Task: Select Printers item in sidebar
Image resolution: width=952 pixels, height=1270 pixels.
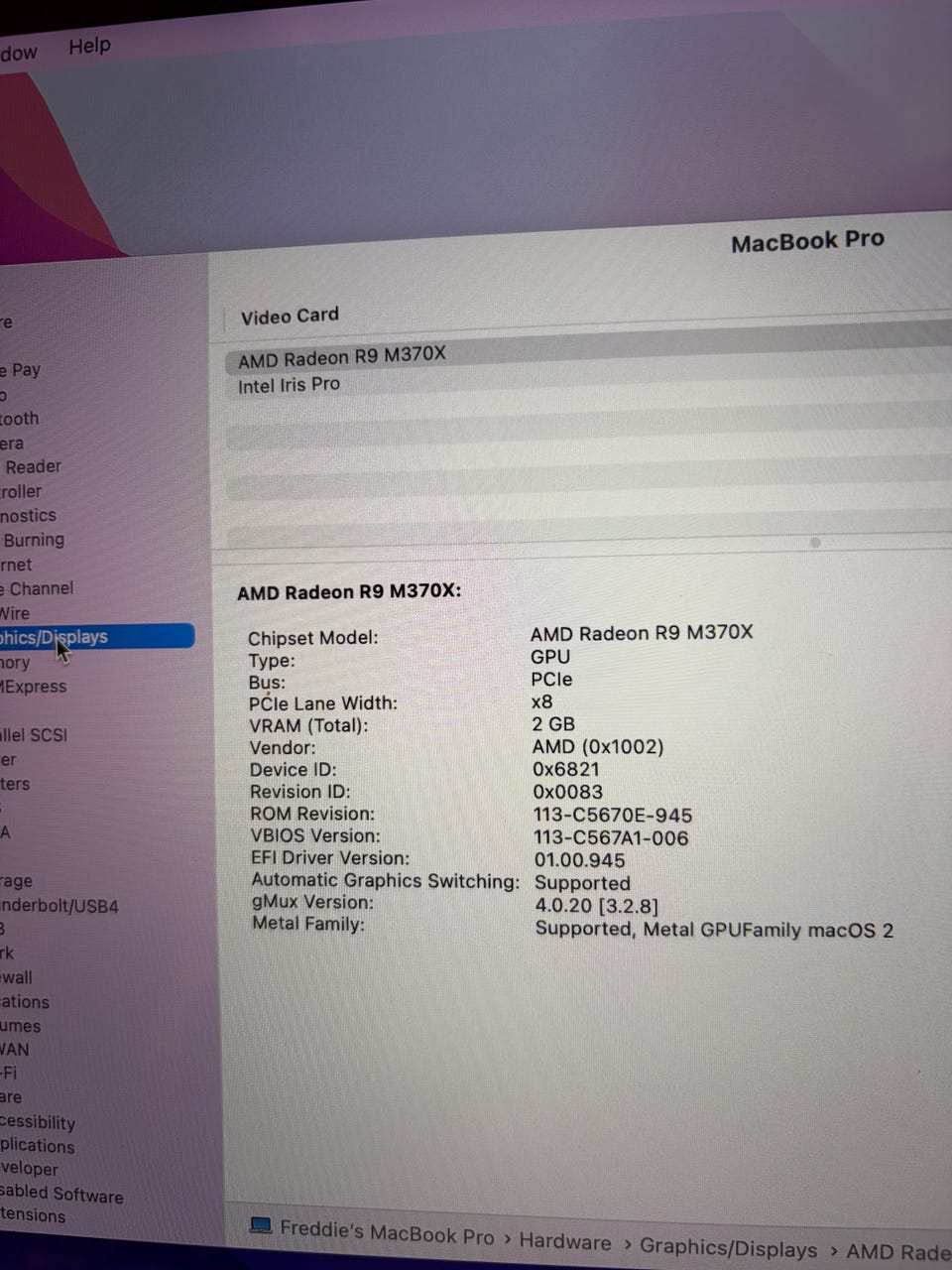Action: coord(15,784)
